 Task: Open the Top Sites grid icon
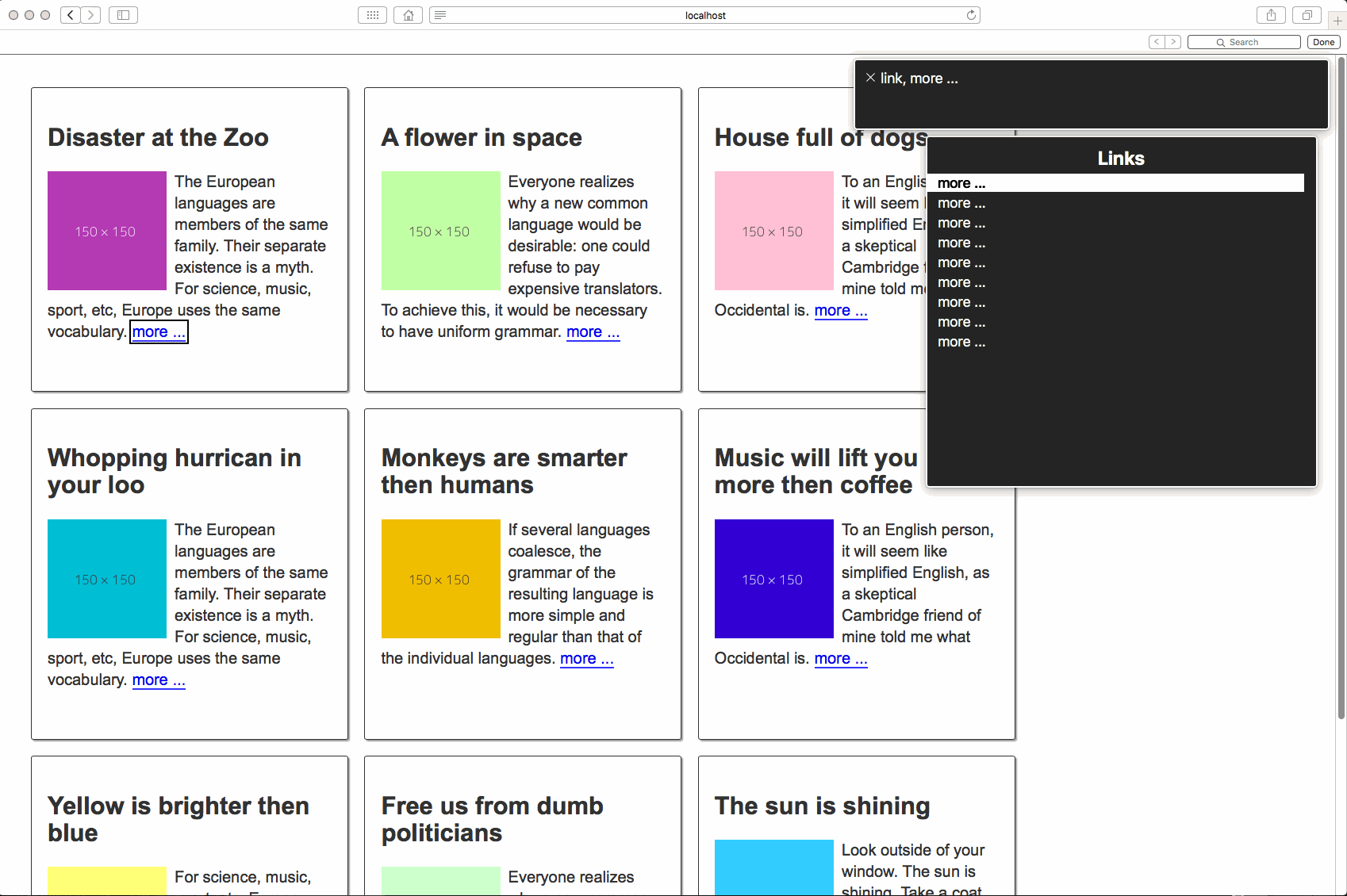(373, 15)
